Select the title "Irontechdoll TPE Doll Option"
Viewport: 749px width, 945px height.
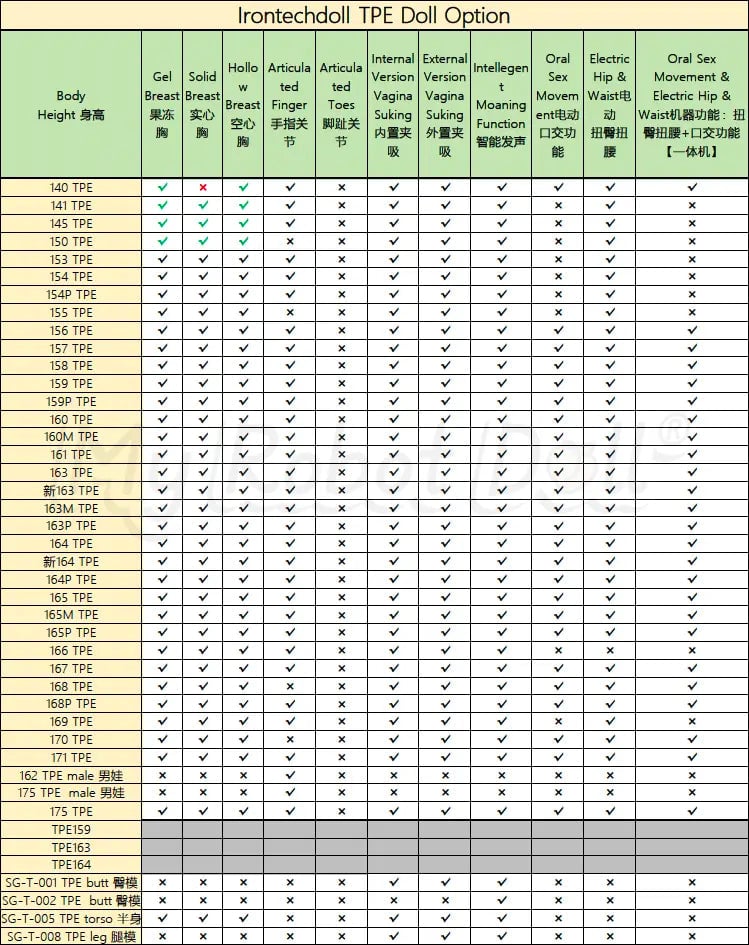(374, 16)
